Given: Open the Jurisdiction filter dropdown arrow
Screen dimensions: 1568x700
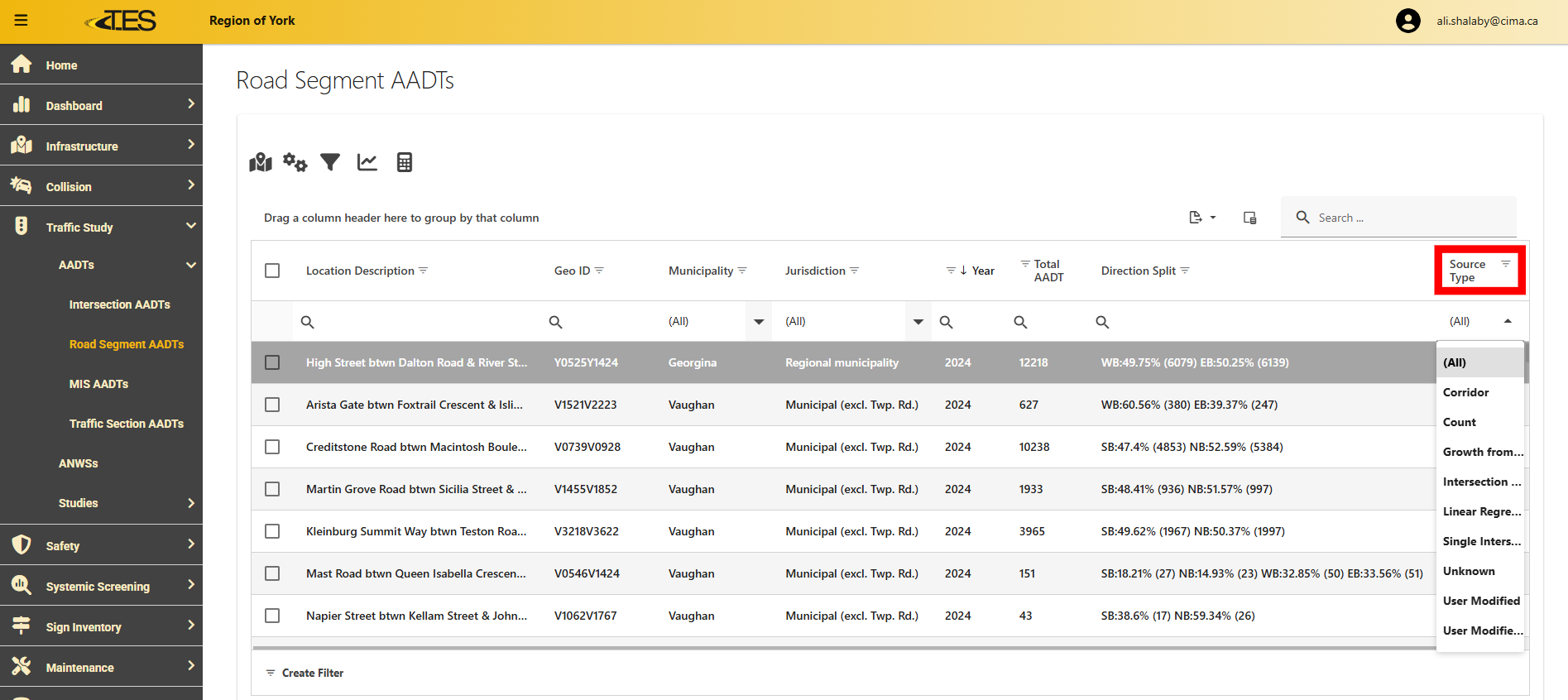Looking at the screenshot, I should coord(918,322).
